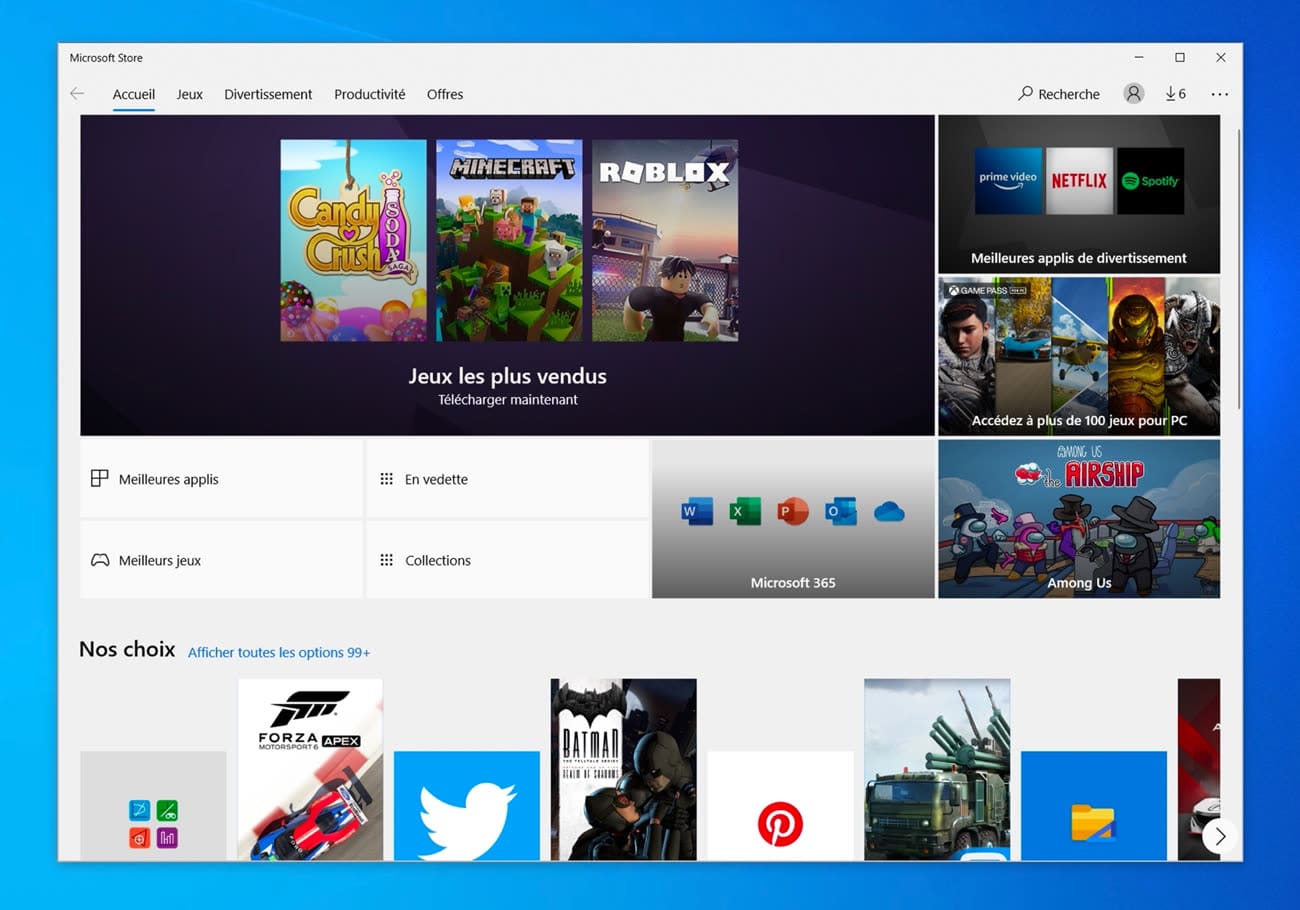Screen dimensions: 1300x910
Task: Click the vertical scrollbar of the Store
Action: (1239, 268)
